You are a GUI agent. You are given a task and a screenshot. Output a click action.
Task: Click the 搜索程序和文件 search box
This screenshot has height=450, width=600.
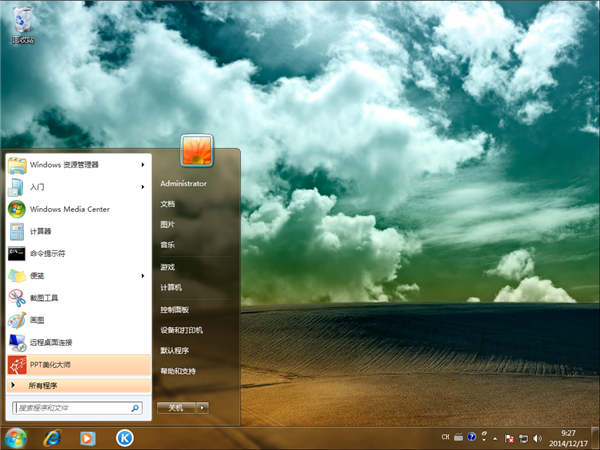(70, 408)
